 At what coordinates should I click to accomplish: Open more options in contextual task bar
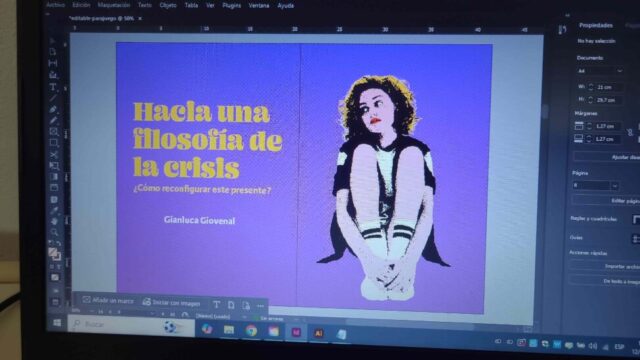coord(260,306)
